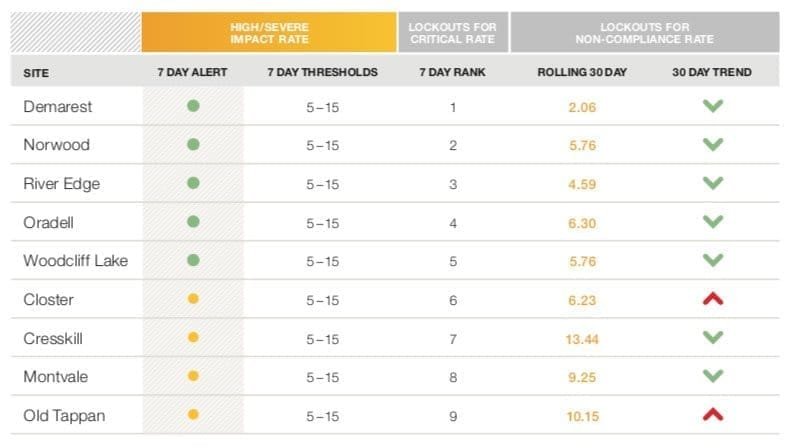
Task: Click Demarest's green downward trend chevron
Action: click(712, 106)
